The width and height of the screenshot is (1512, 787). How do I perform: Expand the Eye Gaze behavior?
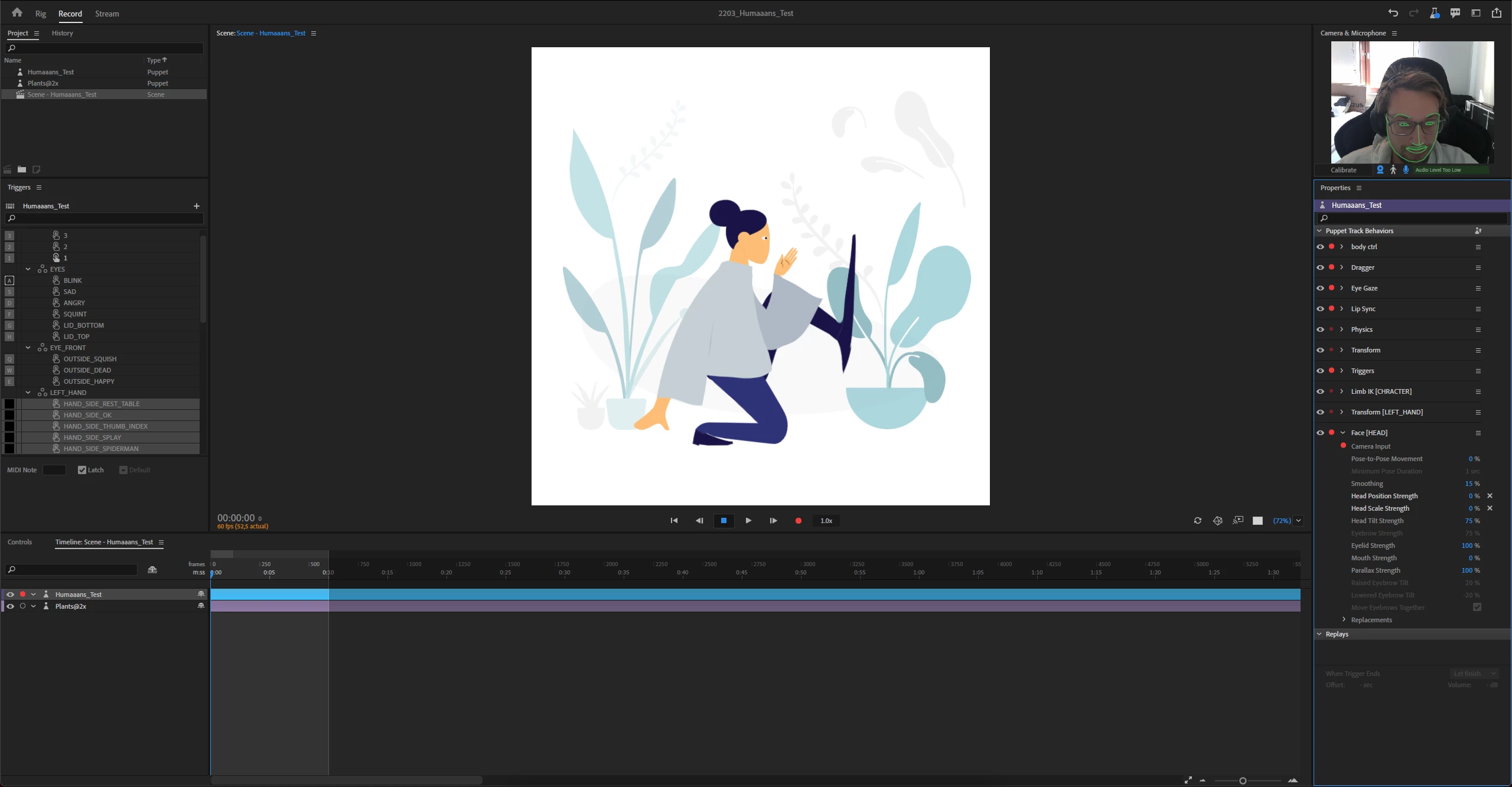click(x=1342, y=288)
